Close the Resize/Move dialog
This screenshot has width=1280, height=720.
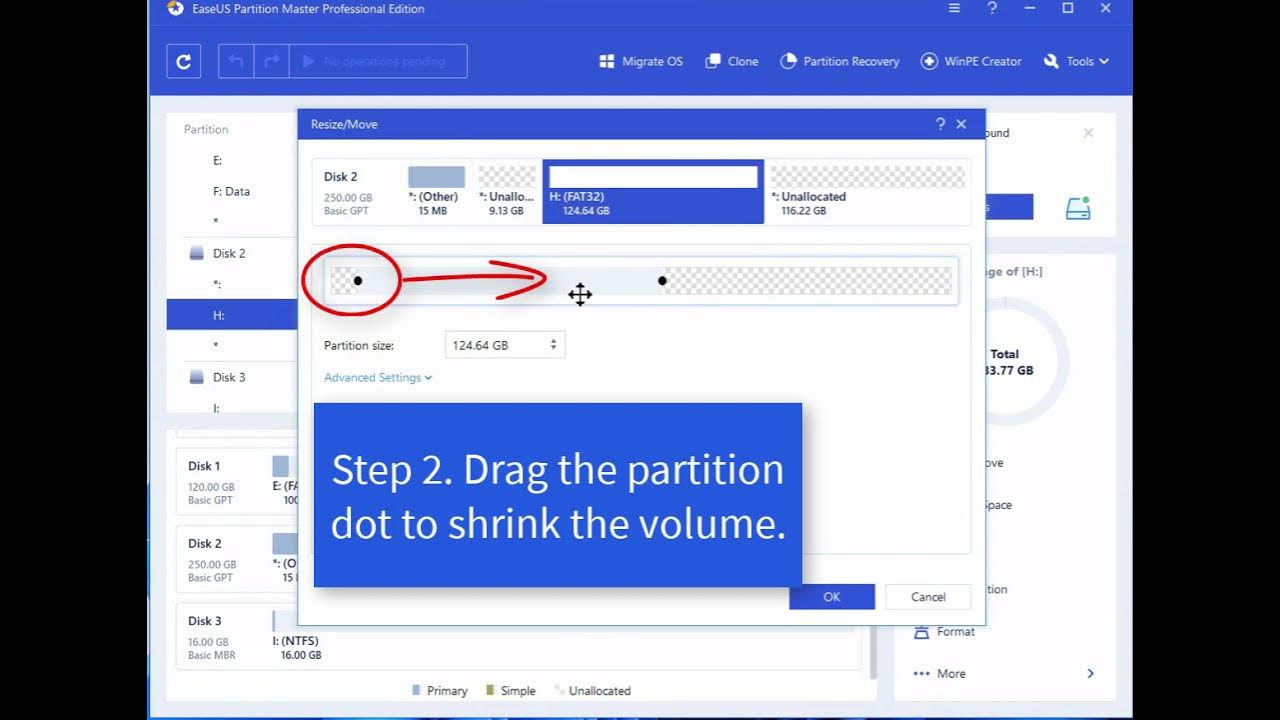click(961, 124)
